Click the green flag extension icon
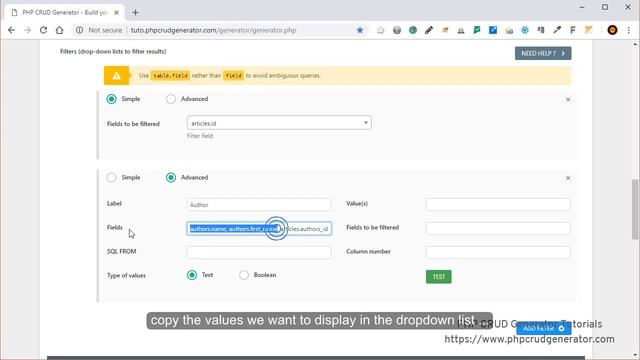Viewport: 640px width, 360px height. click(x=477, y=30)
